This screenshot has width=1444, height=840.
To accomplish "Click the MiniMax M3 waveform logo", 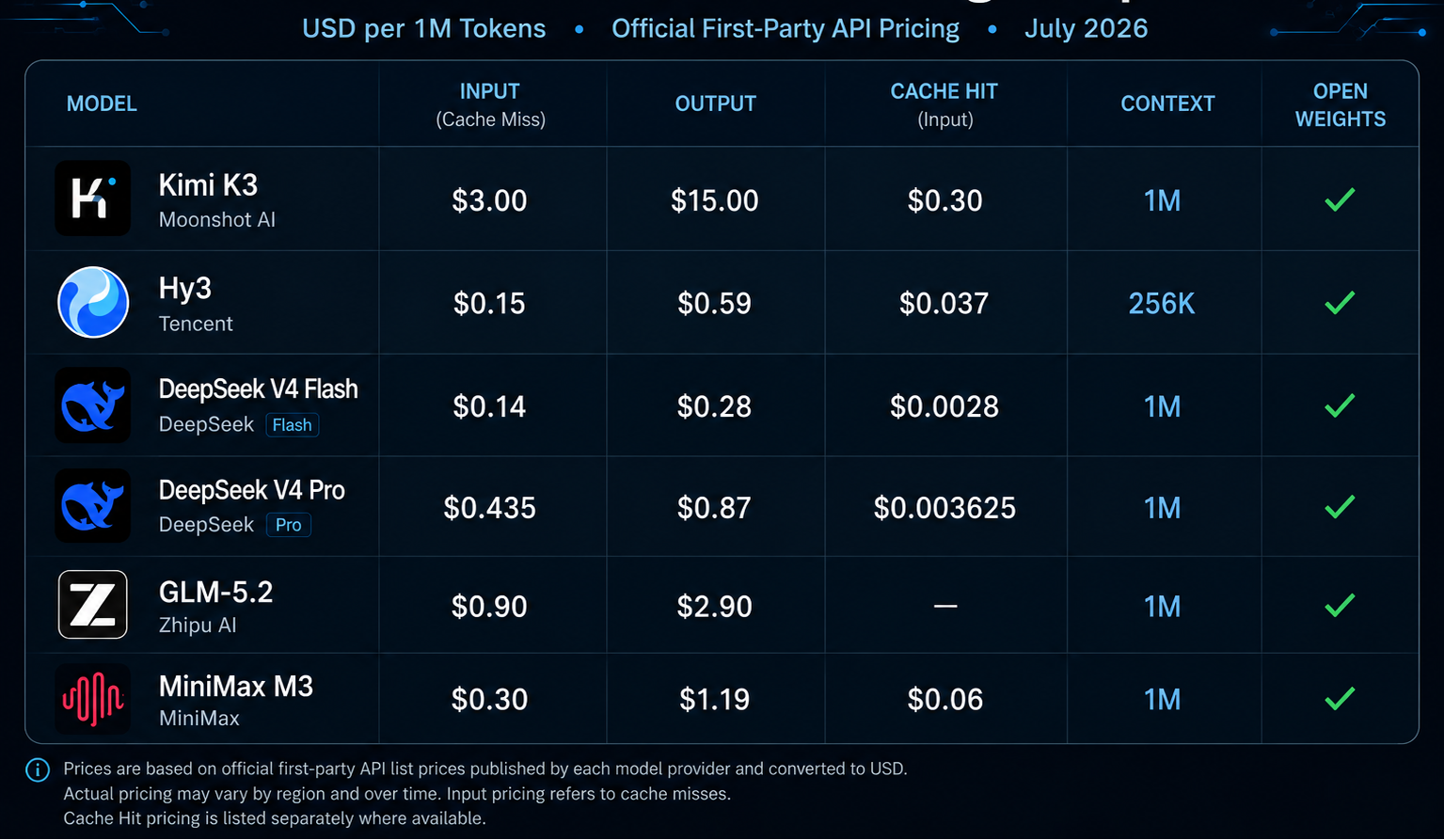I will [92, 699].
